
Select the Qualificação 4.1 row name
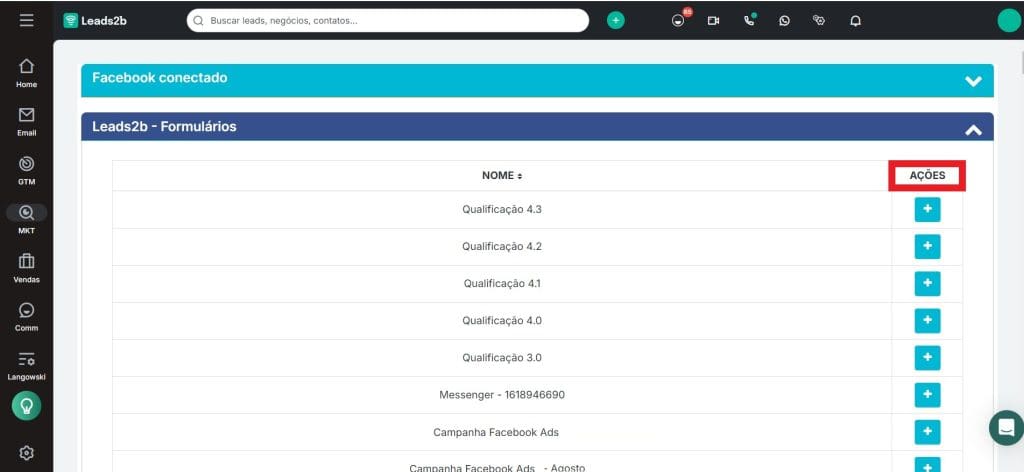click(502, 284)
